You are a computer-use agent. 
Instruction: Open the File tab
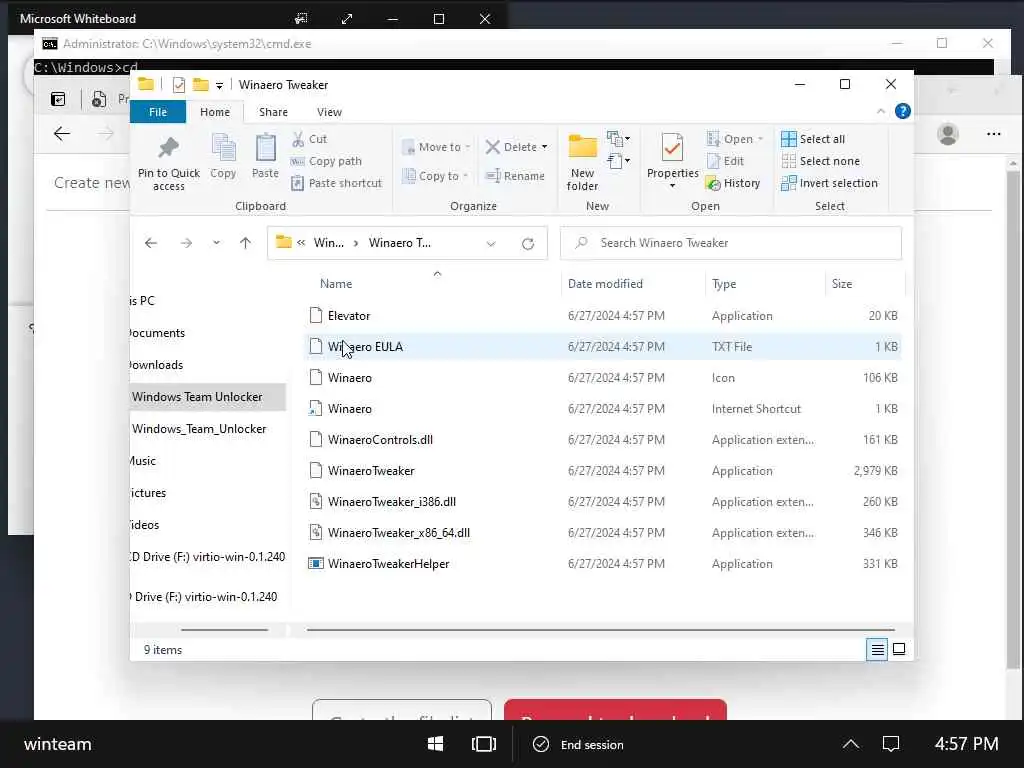point(158,112)
